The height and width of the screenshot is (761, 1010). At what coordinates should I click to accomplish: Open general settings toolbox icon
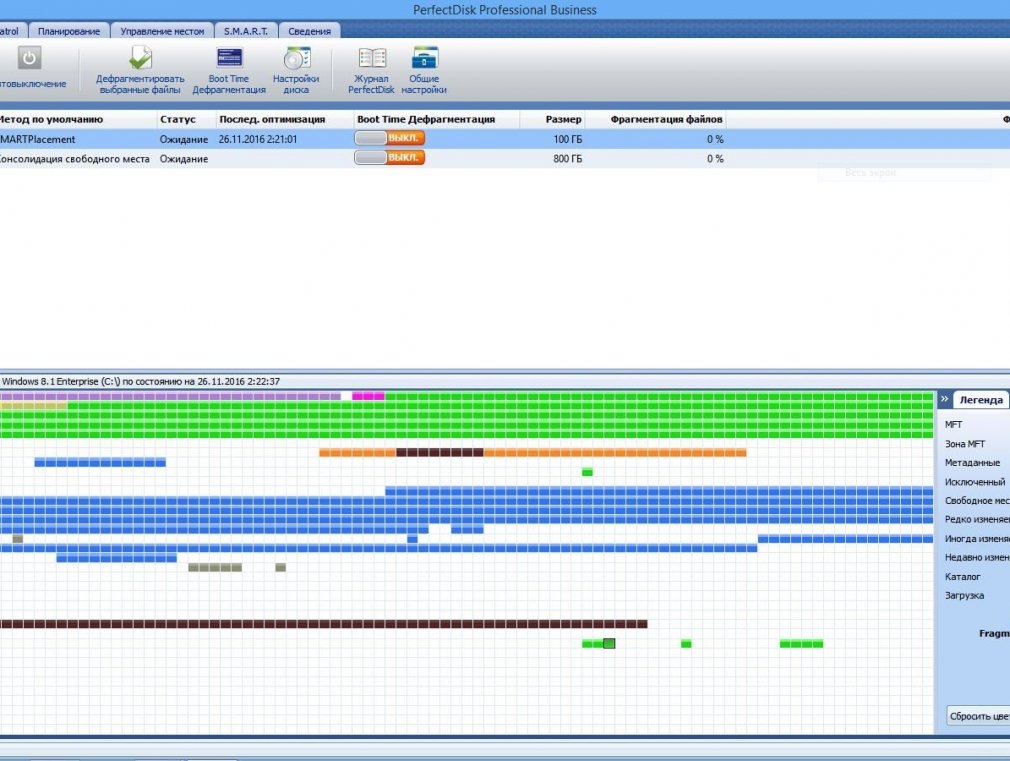tap(424, 71)
